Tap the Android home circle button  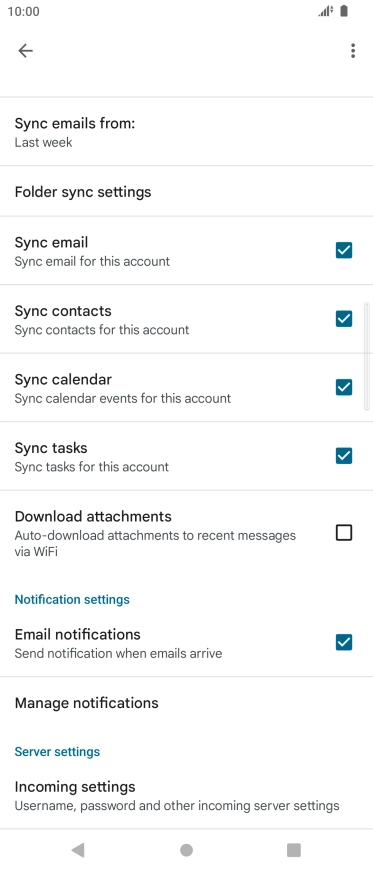[186, 850]
